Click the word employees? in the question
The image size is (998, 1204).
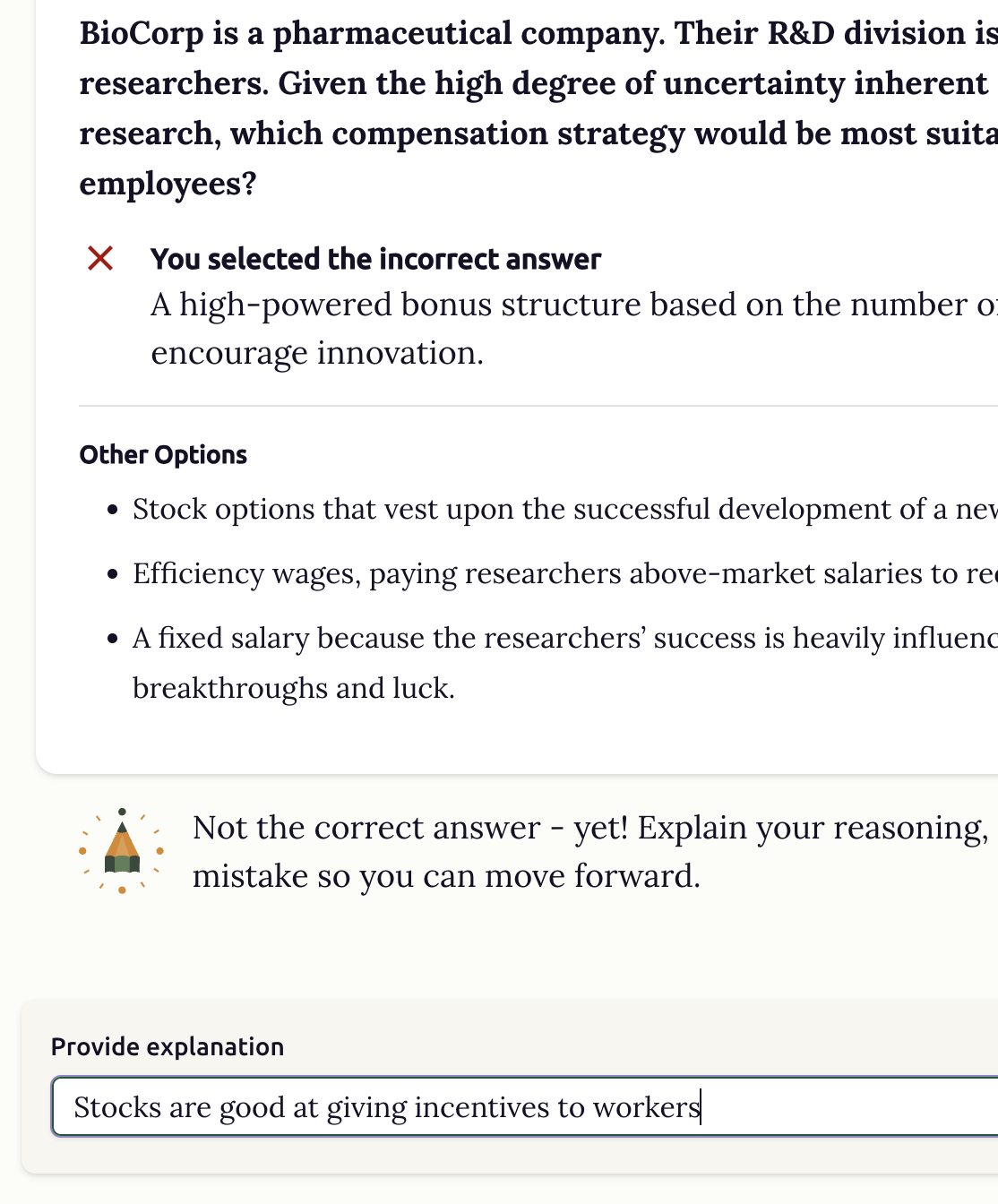pos(168,184)
